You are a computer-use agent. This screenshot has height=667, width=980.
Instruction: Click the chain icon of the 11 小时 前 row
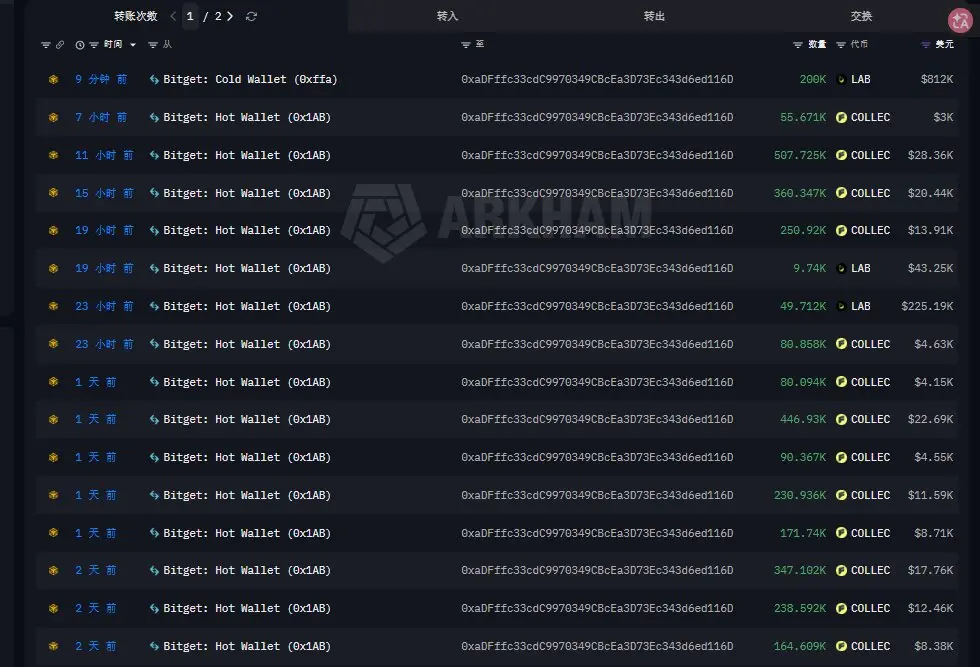point(53,155)
